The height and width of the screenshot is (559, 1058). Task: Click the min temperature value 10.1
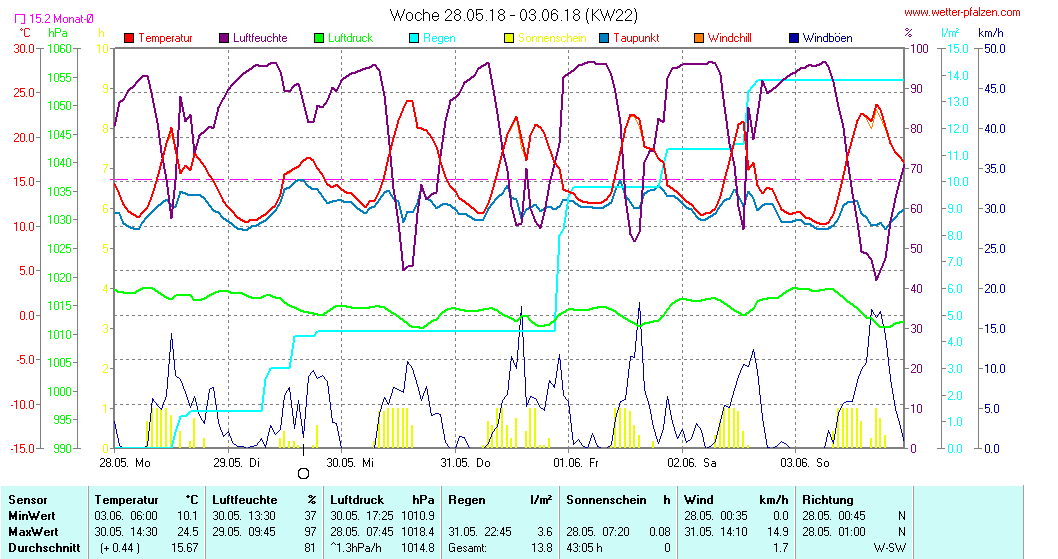pyautogui.click(x=188, y=516)
